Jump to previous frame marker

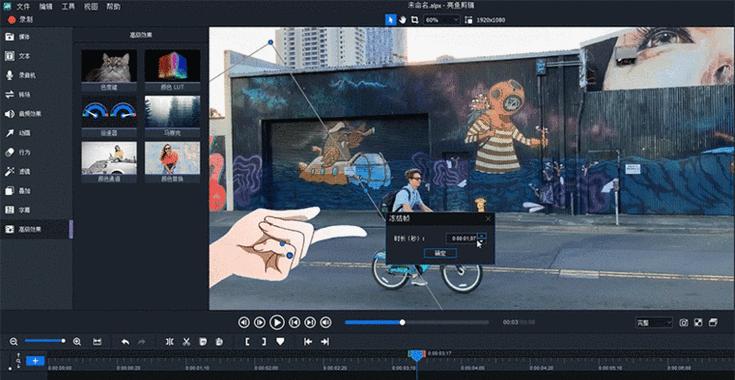coord(294,322)
